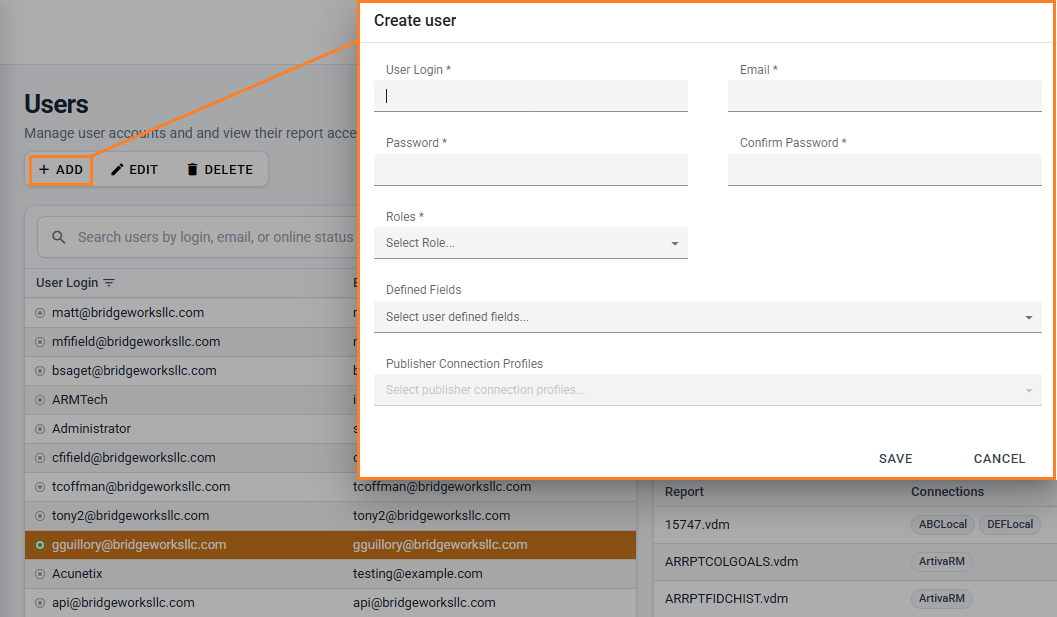Image resolution: width=1057 pixels, height=617 pixels.
Task: Open the Select Role dropdown
Action: pos(531,243)
